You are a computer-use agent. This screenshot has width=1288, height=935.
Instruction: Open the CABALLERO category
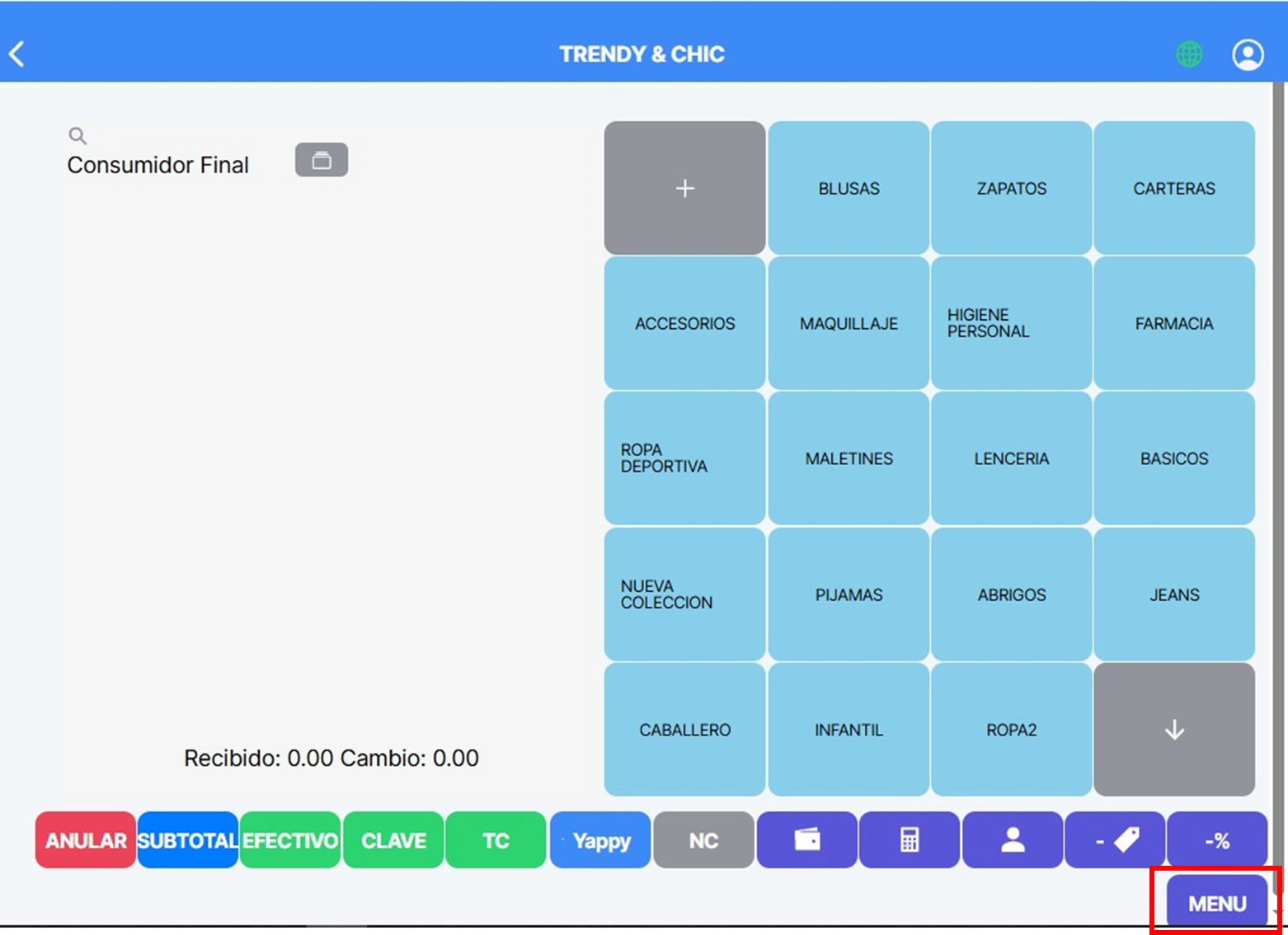pos(684,730)
